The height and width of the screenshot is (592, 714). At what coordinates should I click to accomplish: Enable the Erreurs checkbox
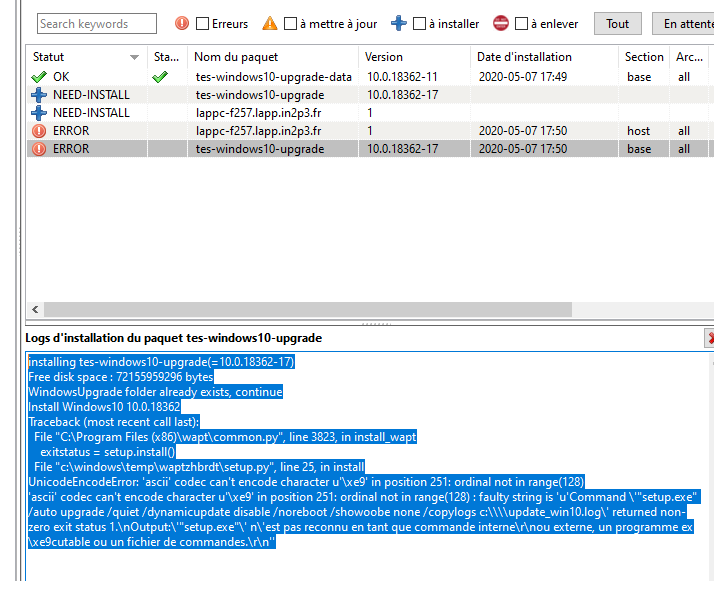(x=202, y=24)
